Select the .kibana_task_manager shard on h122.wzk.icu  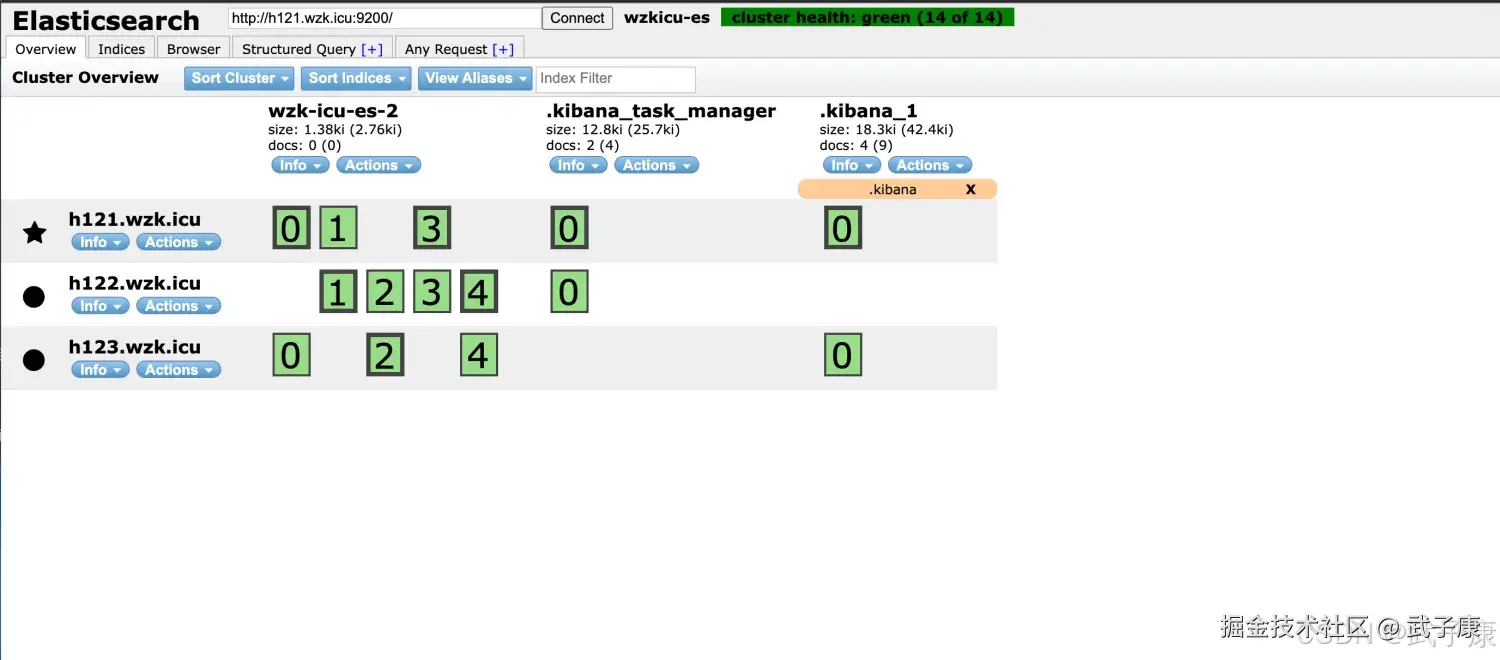569,291
